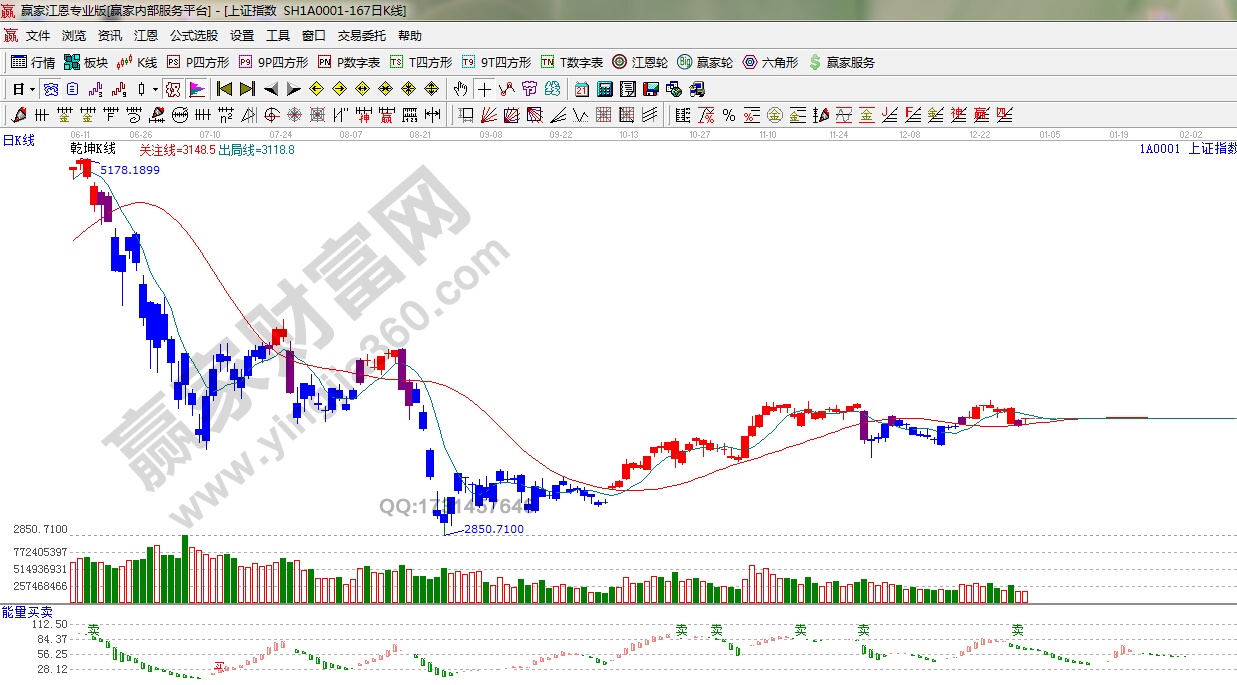Toggle the highlighted 乾坤 K-line display button
Screen dimensions: 1237x685
pyautogui.click(x=49, y=89)
